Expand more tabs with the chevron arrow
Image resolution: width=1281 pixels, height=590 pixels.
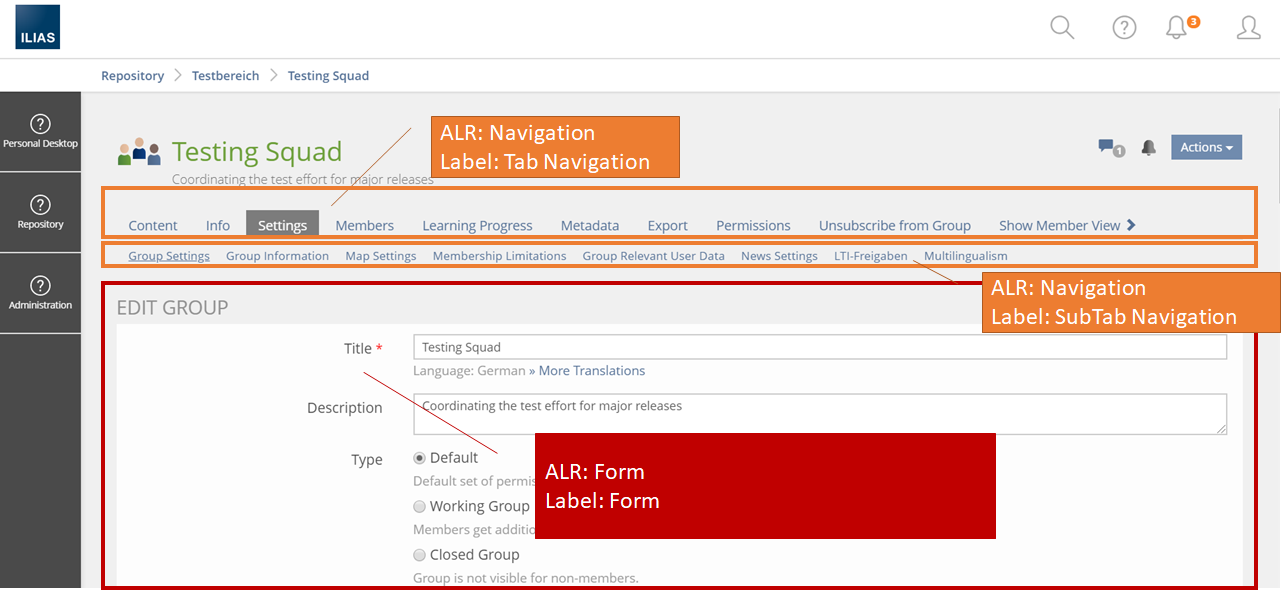pyautogui.click(x=1131, y=225)
